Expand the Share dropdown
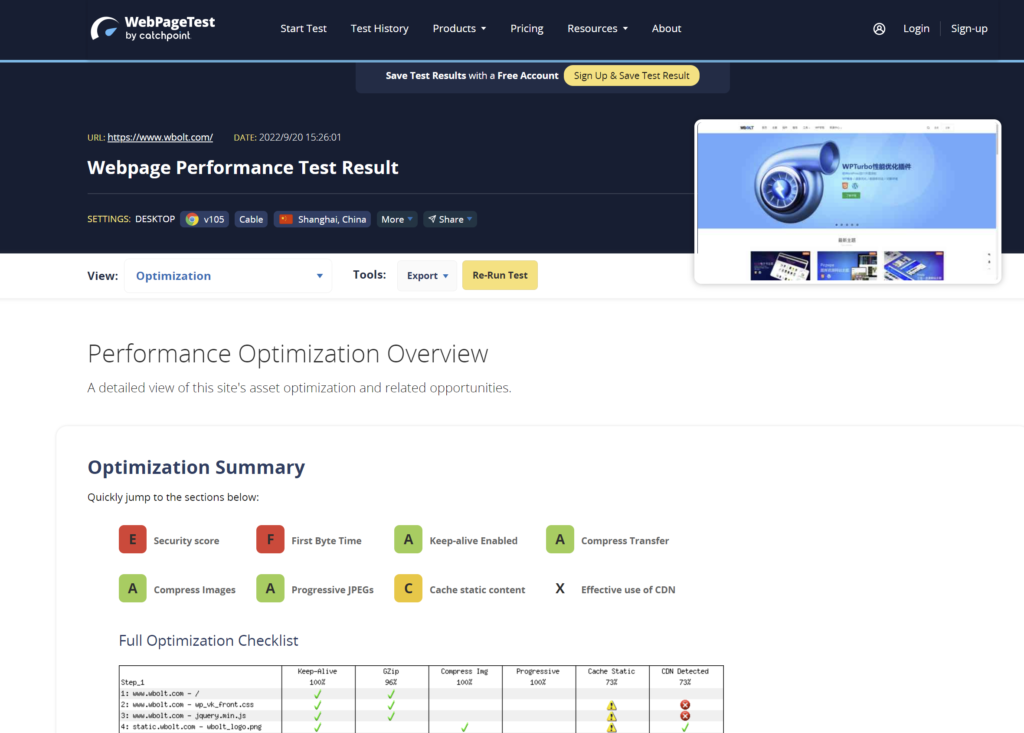The image size is (1024, 733). coord(450,219)
